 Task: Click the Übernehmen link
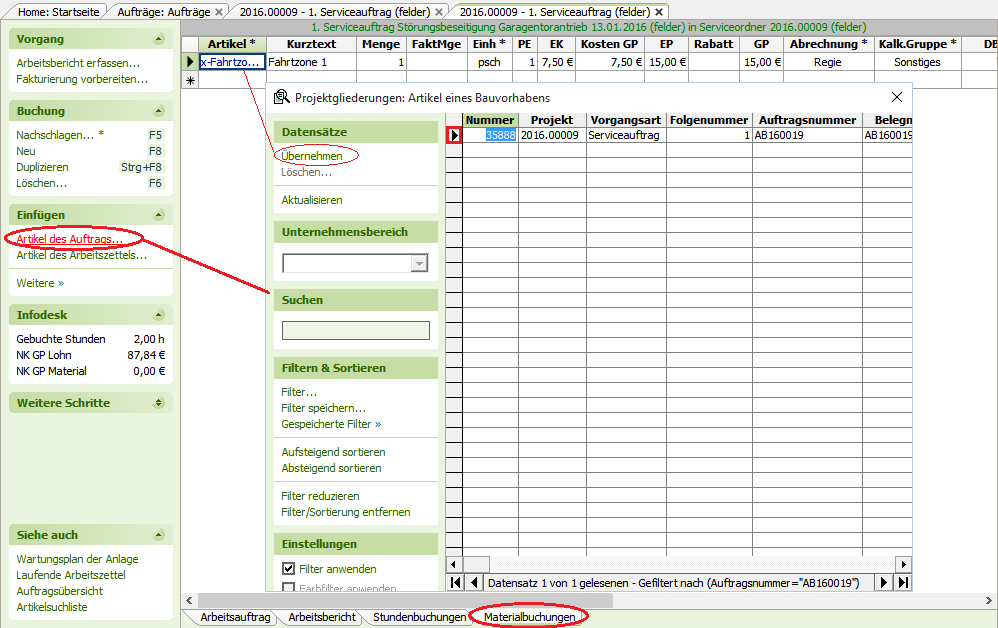[x=312, y=156]
